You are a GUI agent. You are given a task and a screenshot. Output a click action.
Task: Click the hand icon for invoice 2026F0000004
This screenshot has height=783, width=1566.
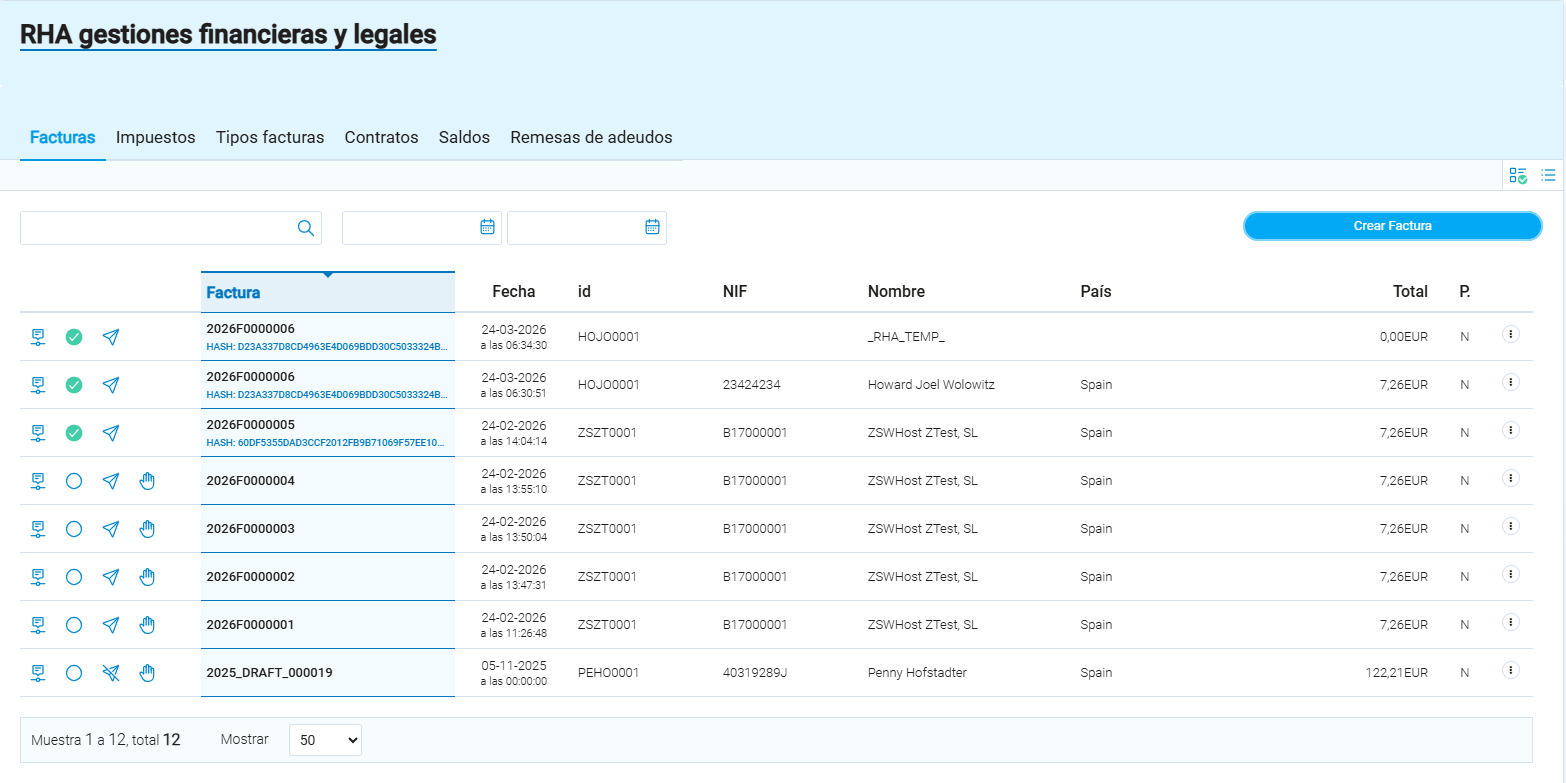(x=148, y=481)
